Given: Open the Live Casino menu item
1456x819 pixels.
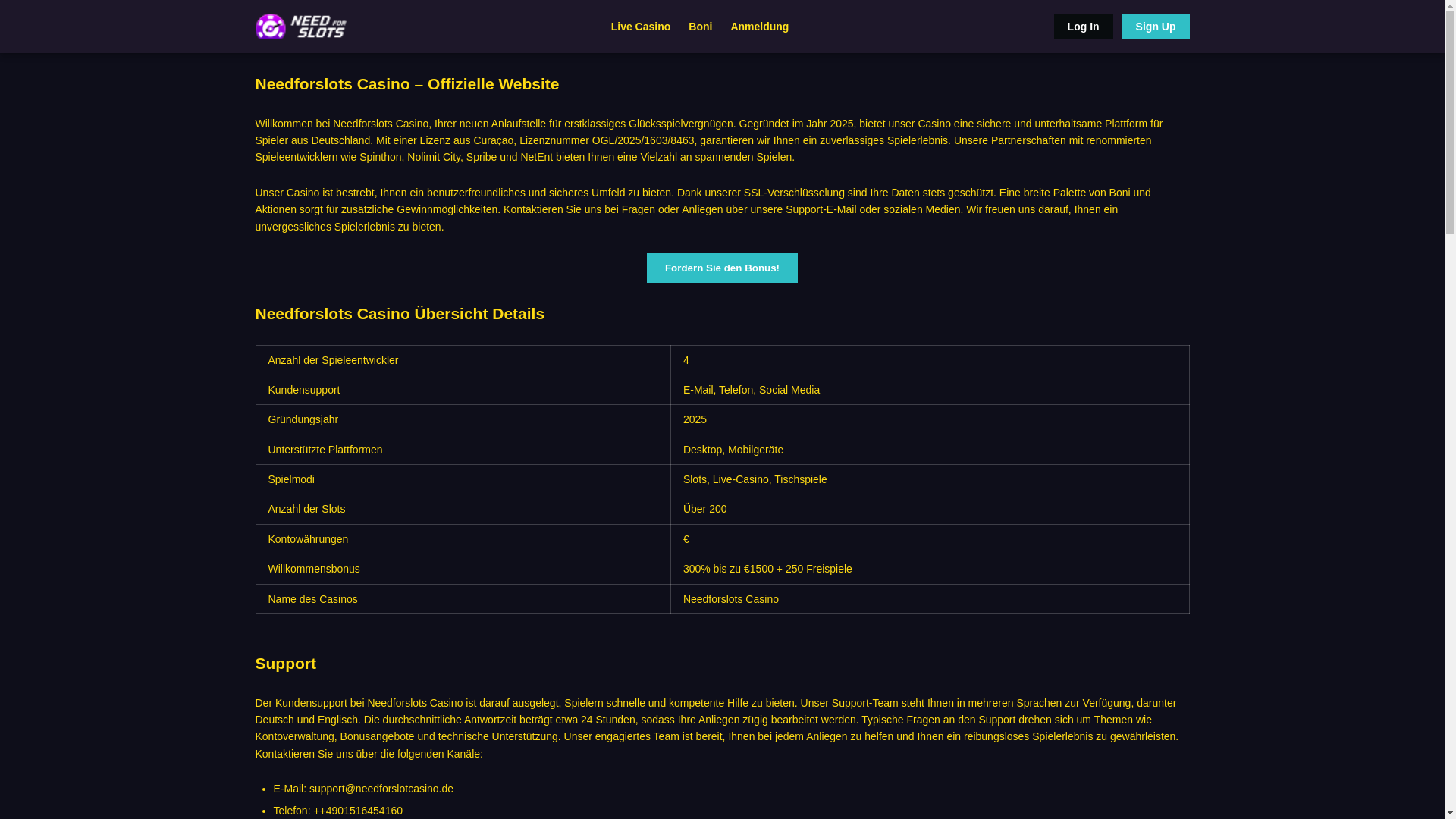Looking at the screenshot, I should tap(641, 27).
